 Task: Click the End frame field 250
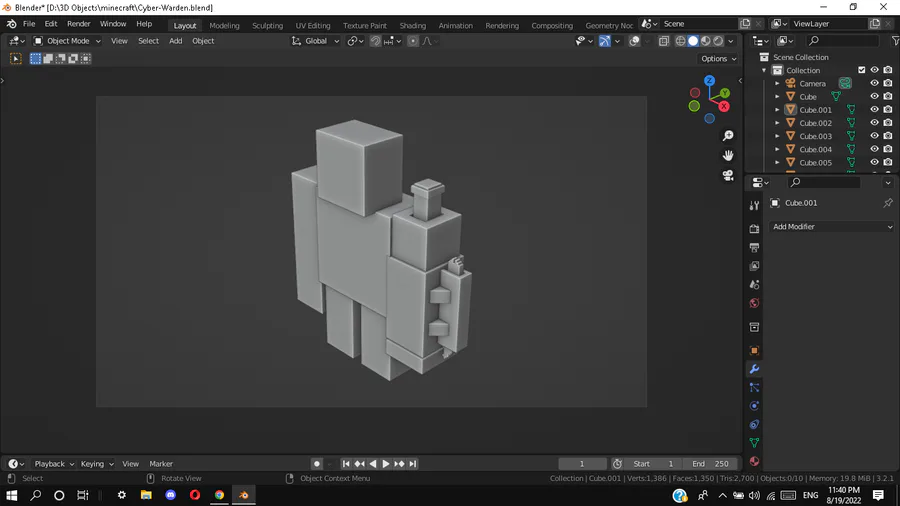710,464
